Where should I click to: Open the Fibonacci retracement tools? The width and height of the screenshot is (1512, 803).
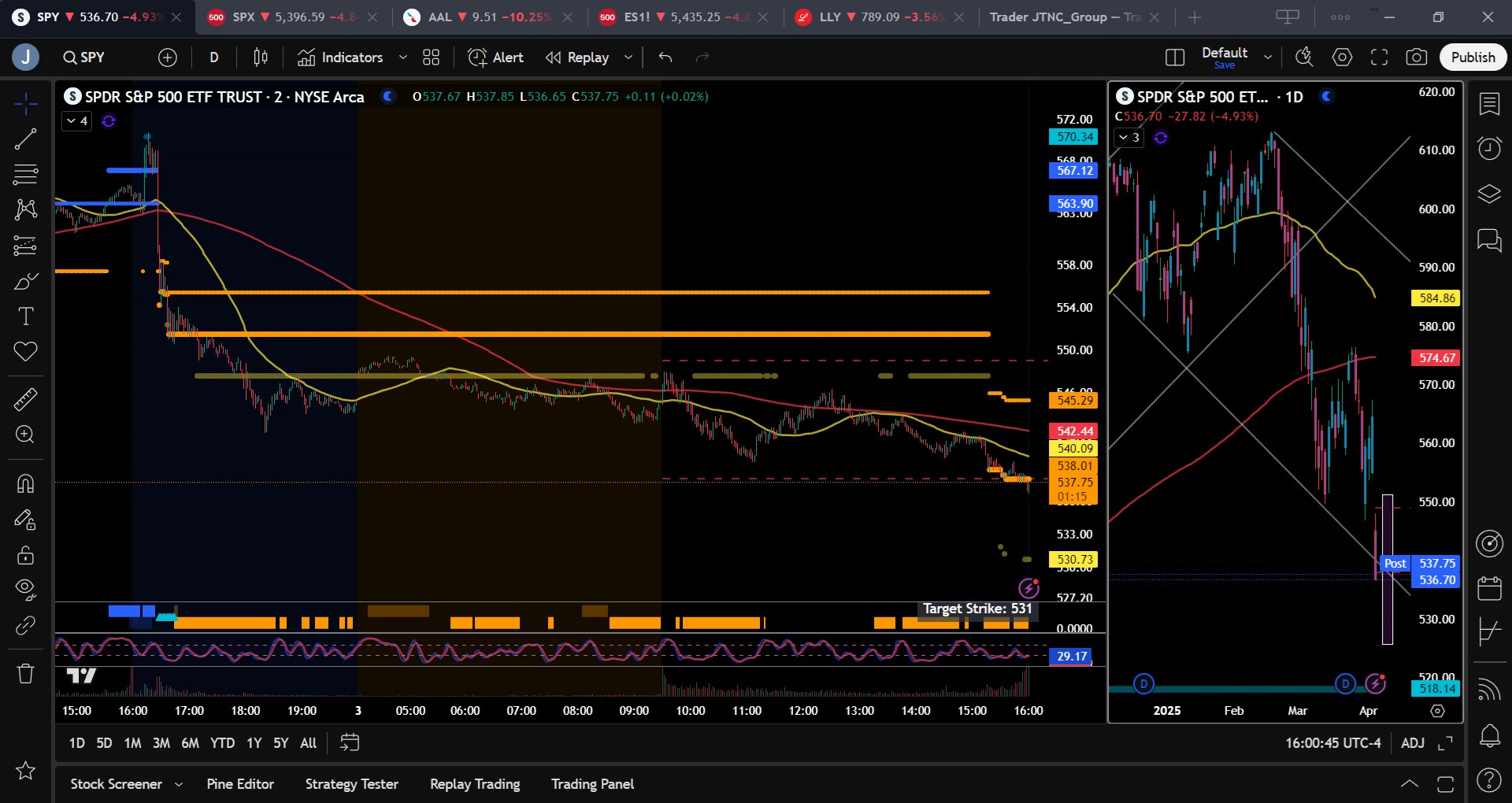tap(25, 174)
